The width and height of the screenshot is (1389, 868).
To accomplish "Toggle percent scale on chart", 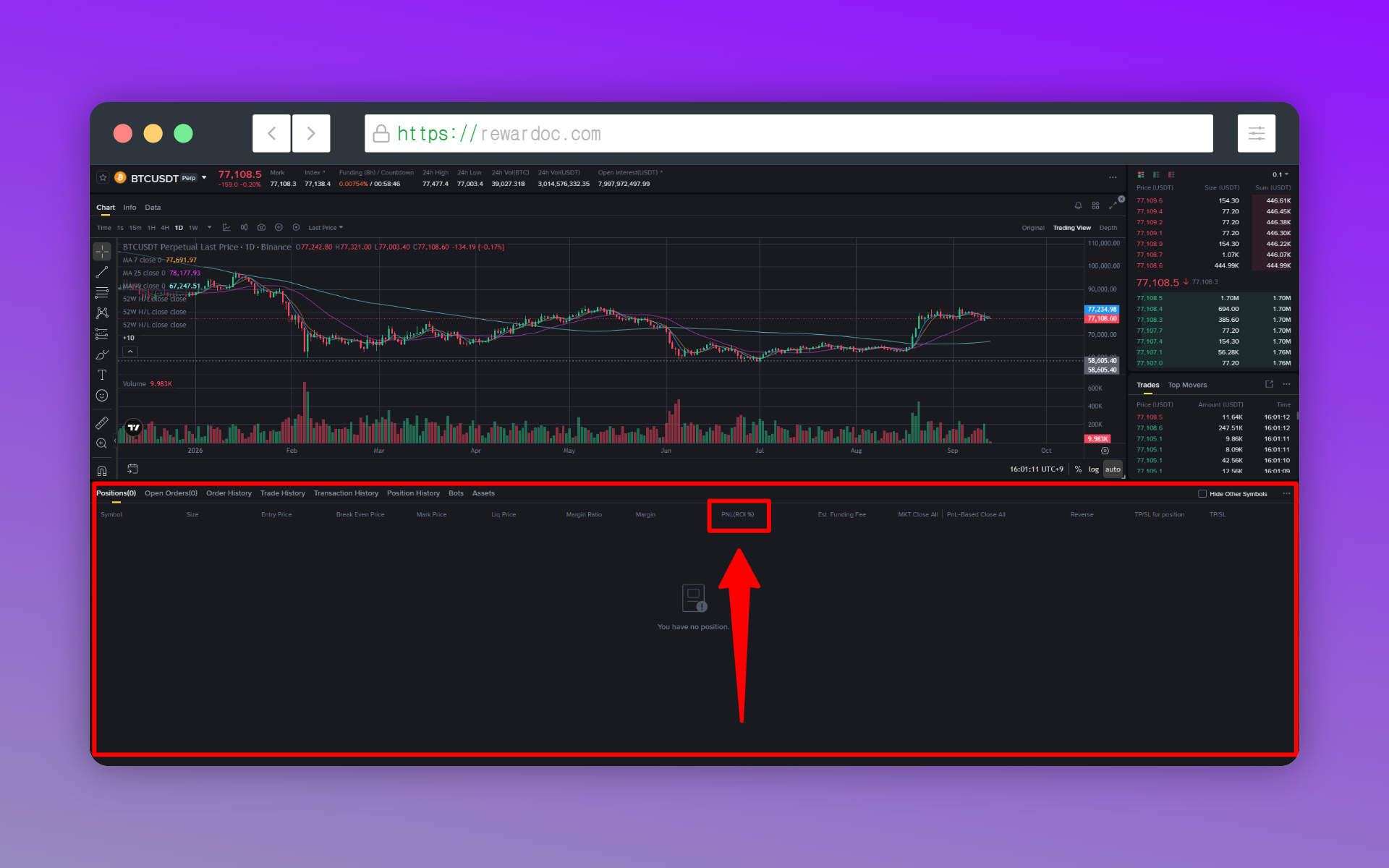I will tap(1078, 469).
